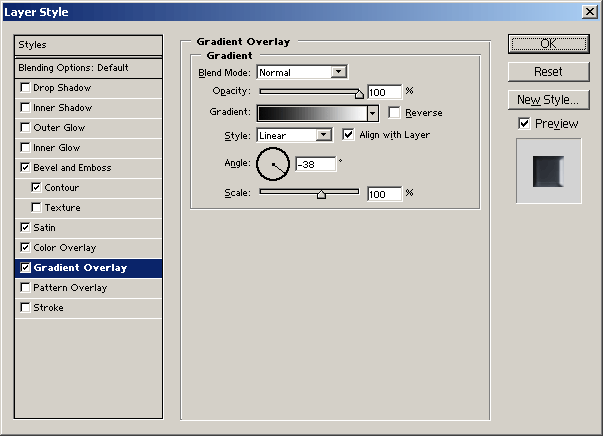Click the style preview thumbnail
This screenshot has height=436, width=603.
coord(547,171)
